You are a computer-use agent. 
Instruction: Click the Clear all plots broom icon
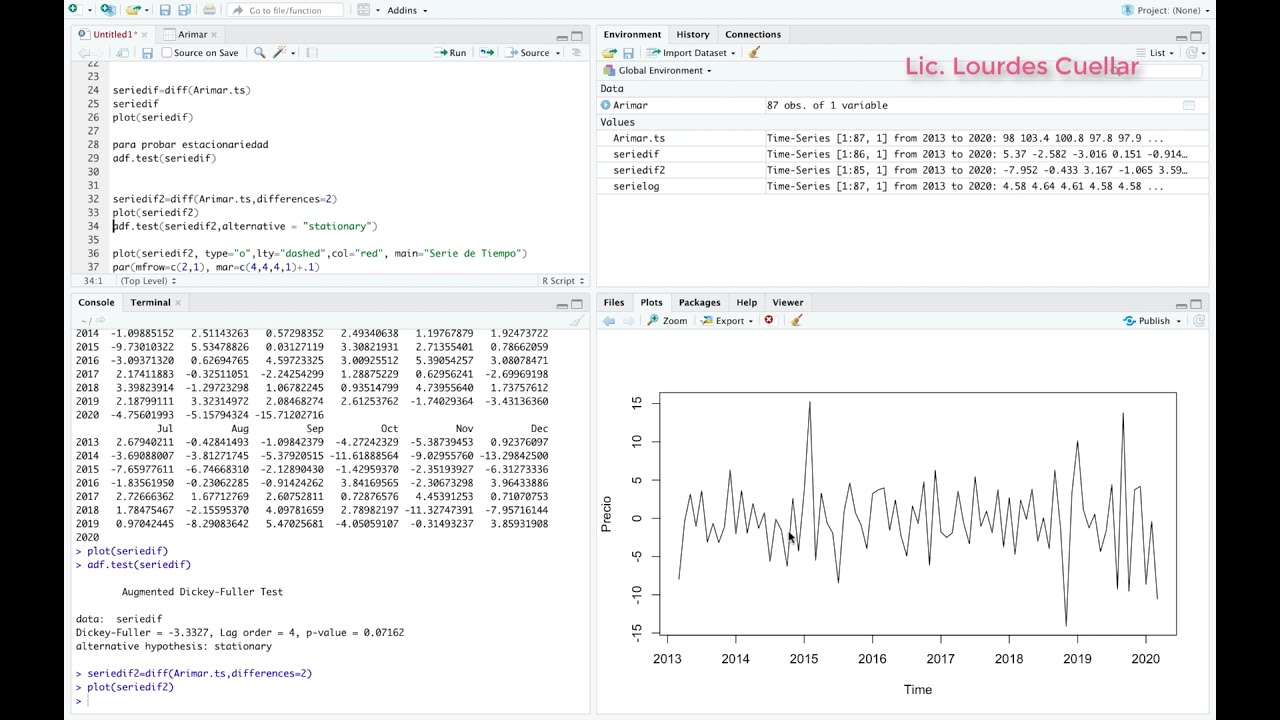796,321
